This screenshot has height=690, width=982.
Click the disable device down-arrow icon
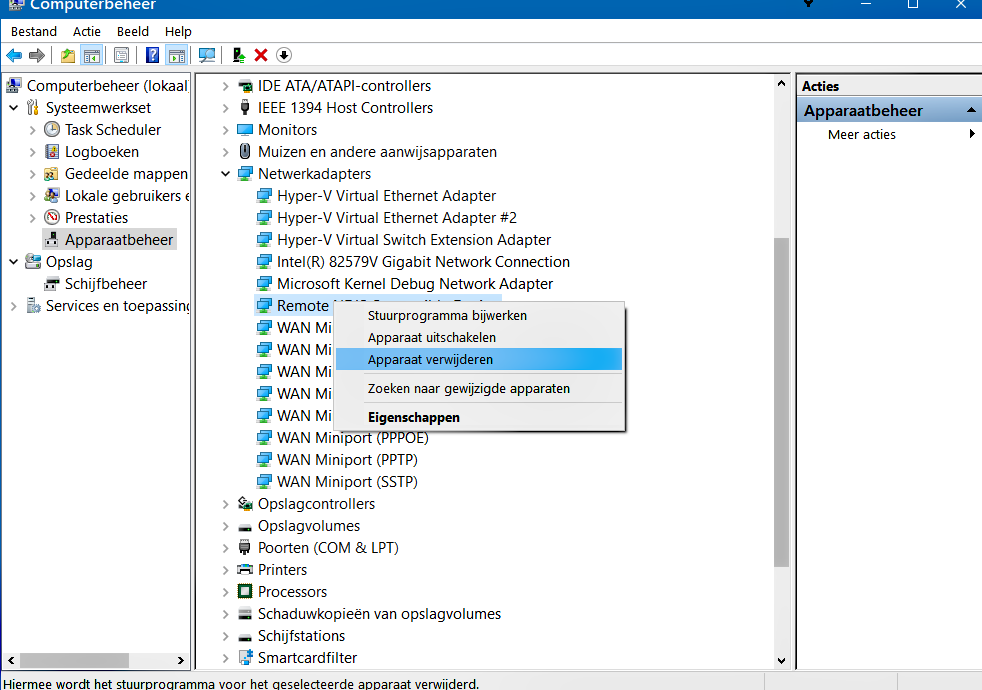point(284,56)
